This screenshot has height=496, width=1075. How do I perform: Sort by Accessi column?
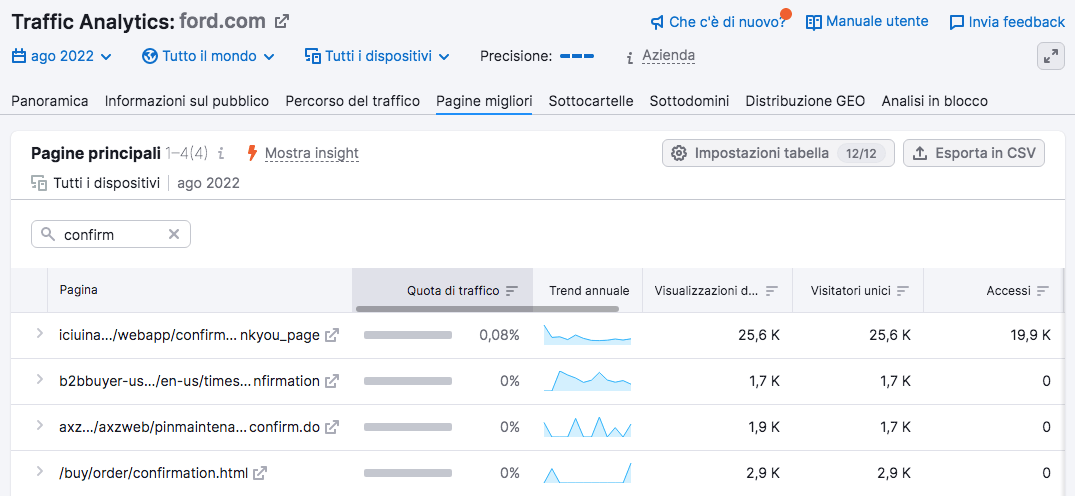tap(1043, 291)
